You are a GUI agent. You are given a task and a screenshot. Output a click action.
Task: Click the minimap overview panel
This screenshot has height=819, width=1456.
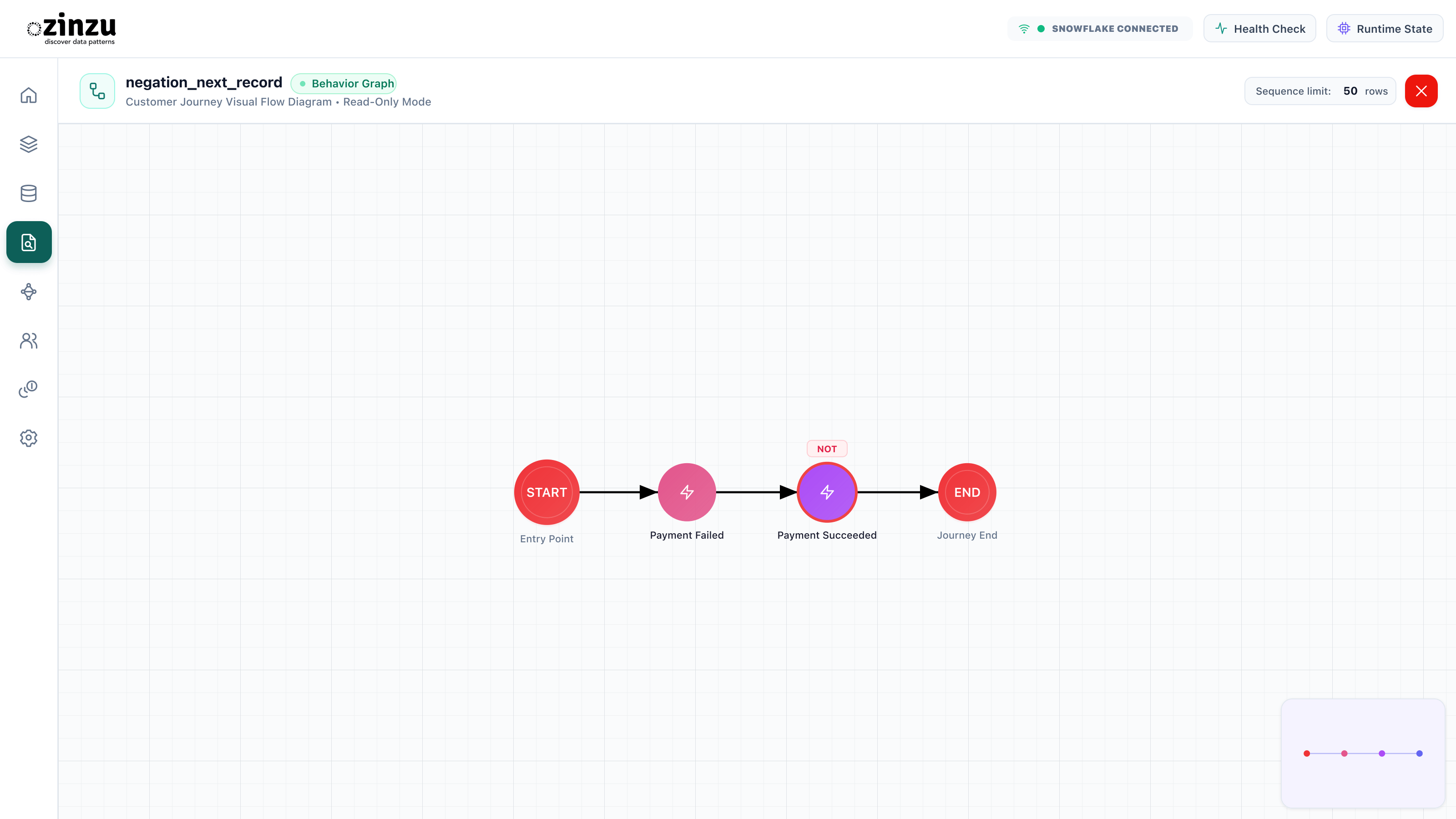[x=1363, y=753]
